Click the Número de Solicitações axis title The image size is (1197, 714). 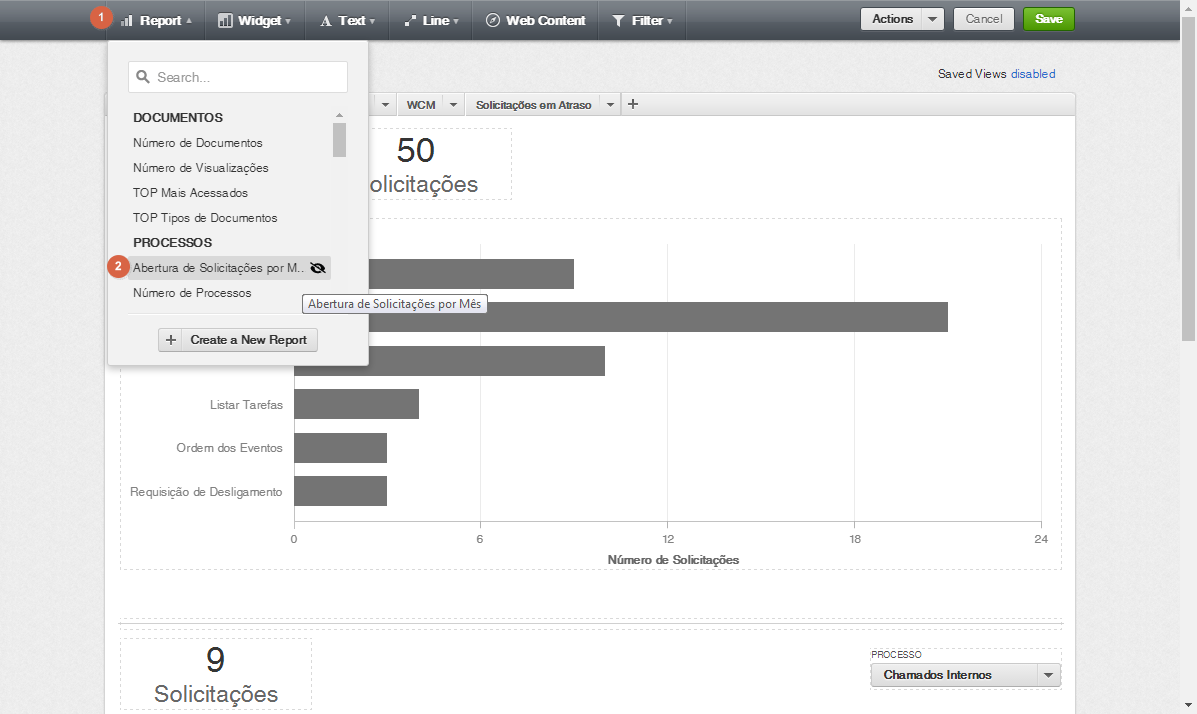click(673, 560)
